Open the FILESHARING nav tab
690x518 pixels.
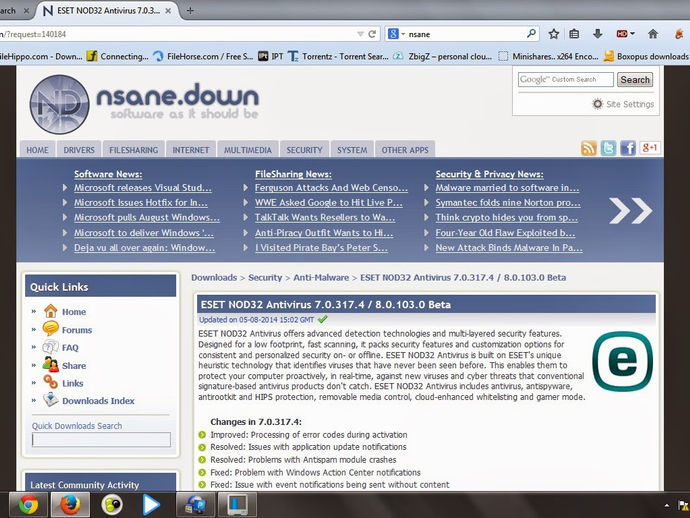tap(134, 150)
